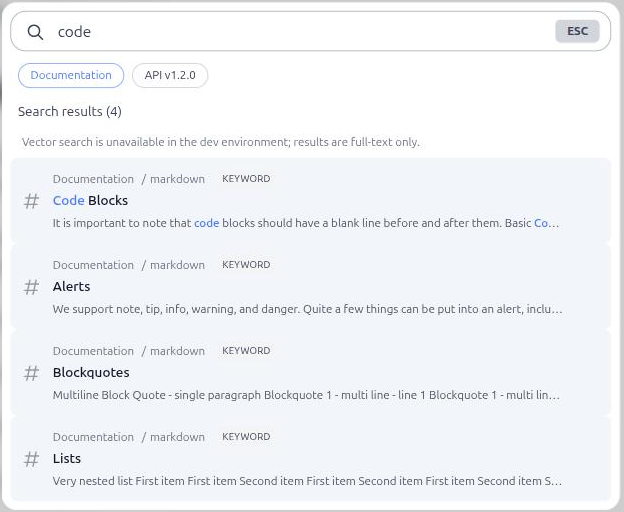This screenshot has width=624, height=512.
Task: Switch to the API v1.2.0 filter
Action: tap(170, 75)
